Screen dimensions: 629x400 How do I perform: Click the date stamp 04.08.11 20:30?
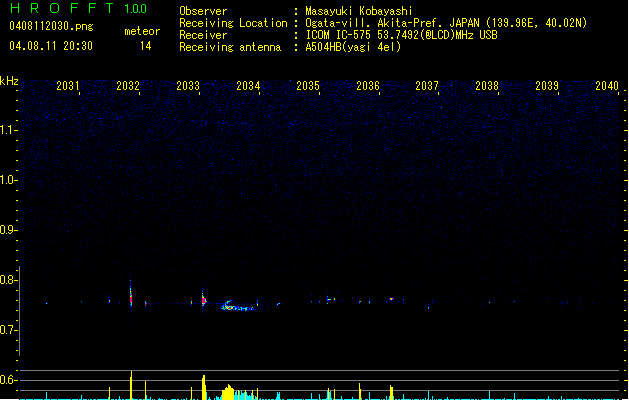(x=51, y=46)
